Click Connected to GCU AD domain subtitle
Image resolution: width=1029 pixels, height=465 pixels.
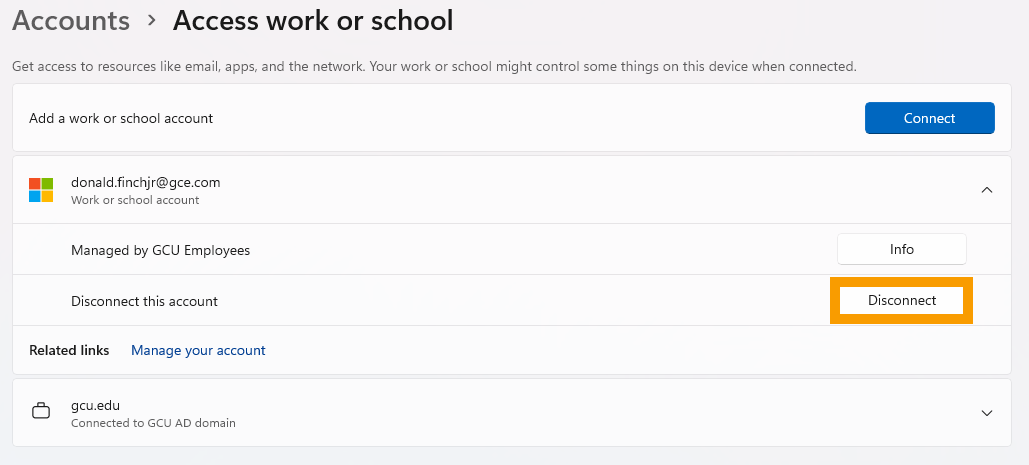(153, 423)
